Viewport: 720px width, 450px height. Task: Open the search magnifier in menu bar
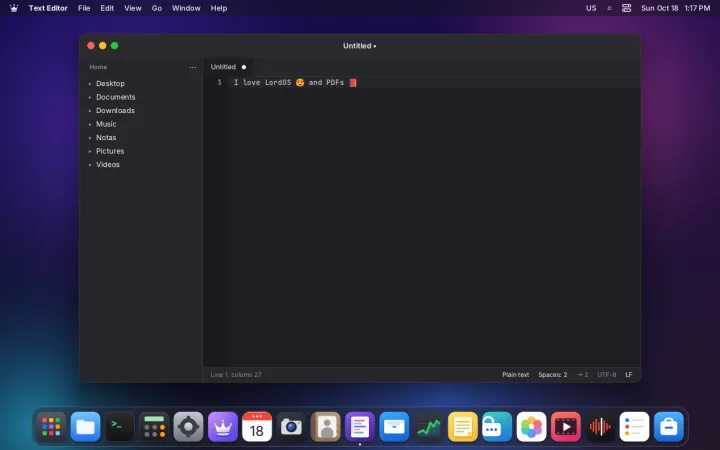[609, 8]
